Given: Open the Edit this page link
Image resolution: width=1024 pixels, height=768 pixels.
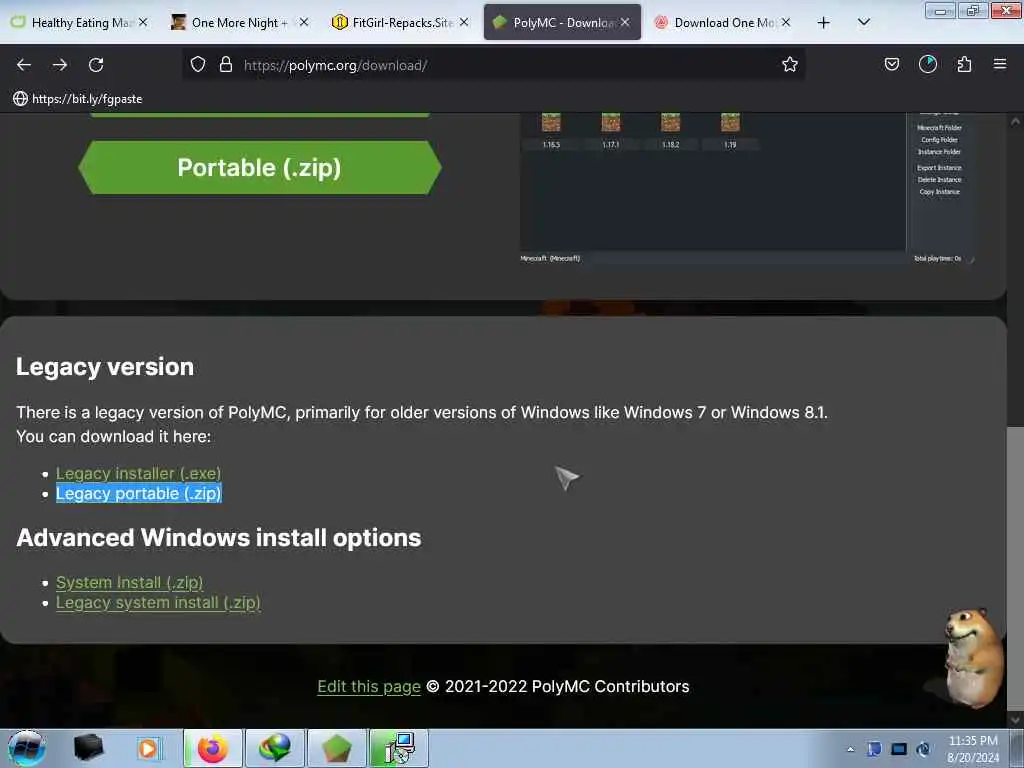Looking at the screenshot, I should pos(369,686).
